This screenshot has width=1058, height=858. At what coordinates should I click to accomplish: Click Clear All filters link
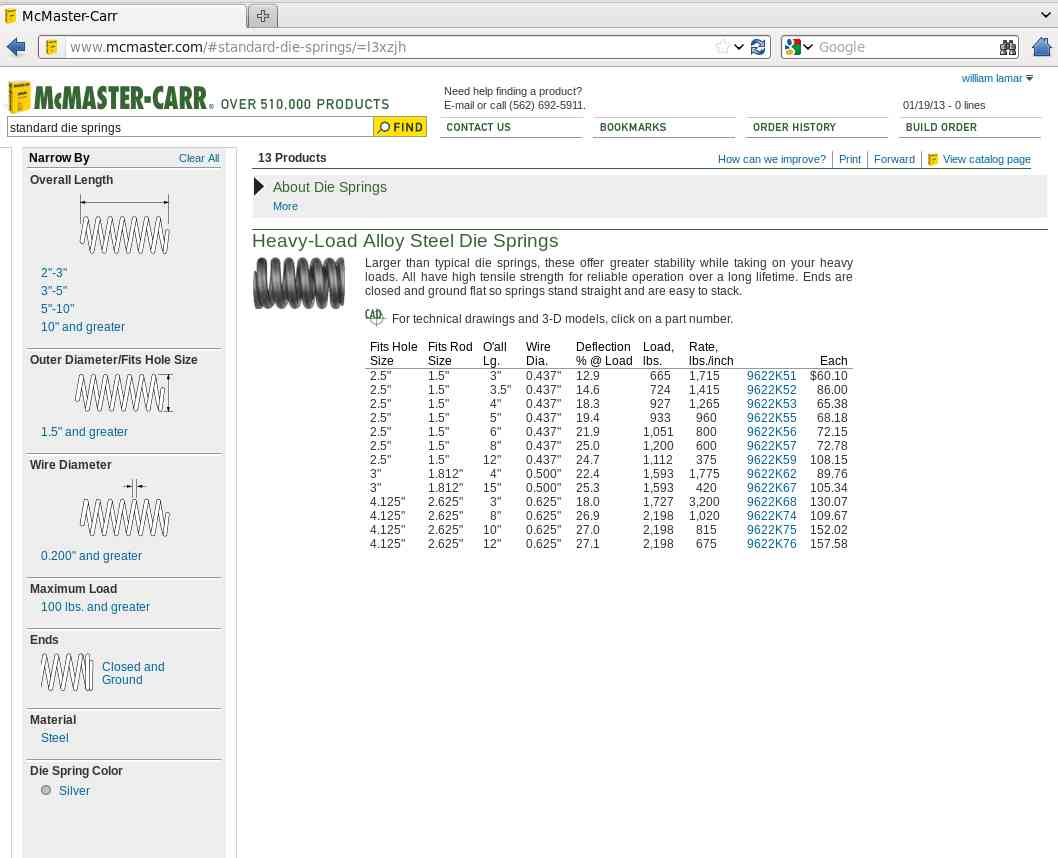tap(199, 158)
